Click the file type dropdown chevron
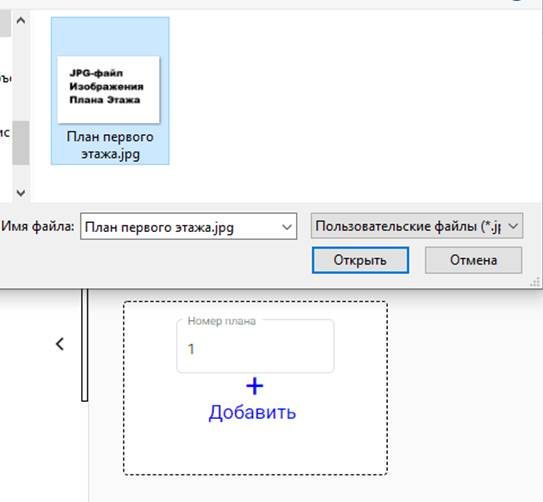The height and width of the screenshot is (502, 543). click(513, 226)
